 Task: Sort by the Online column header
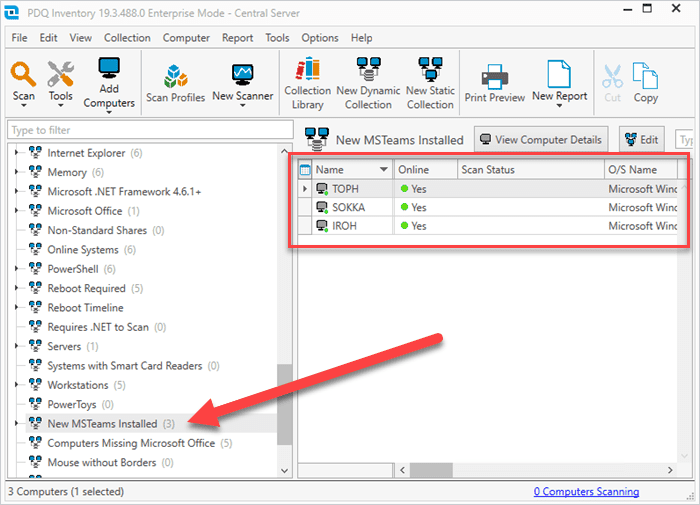(425, 170)
